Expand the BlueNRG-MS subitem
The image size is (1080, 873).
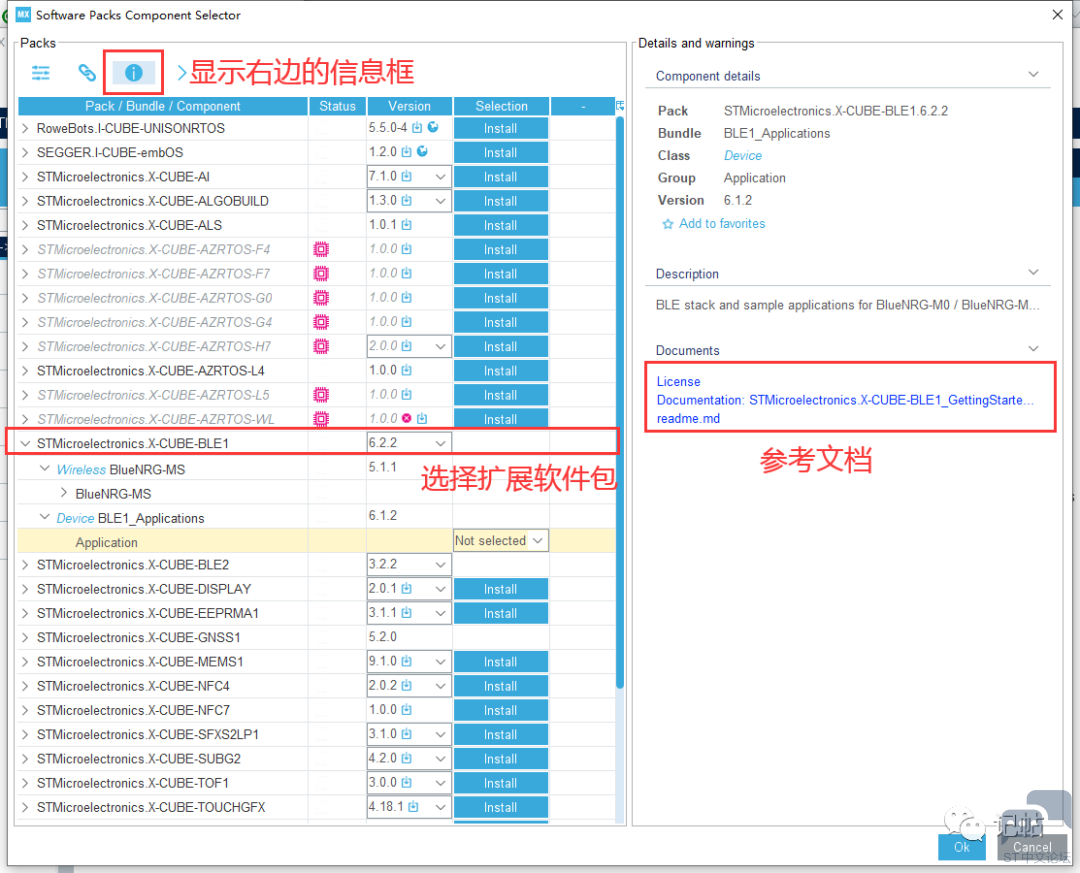point(64,493)
